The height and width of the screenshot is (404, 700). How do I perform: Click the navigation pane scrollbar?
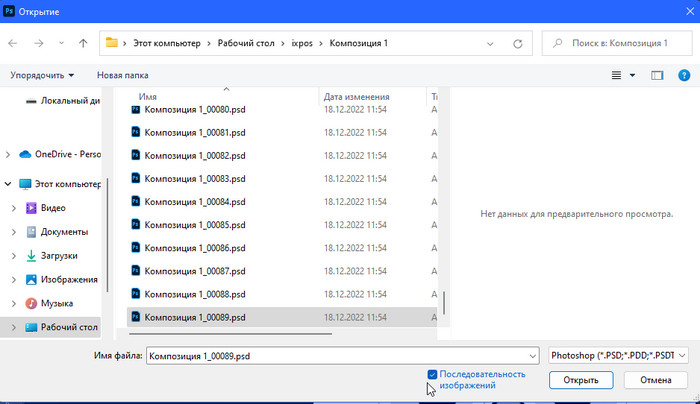click(x=107, y=234)
